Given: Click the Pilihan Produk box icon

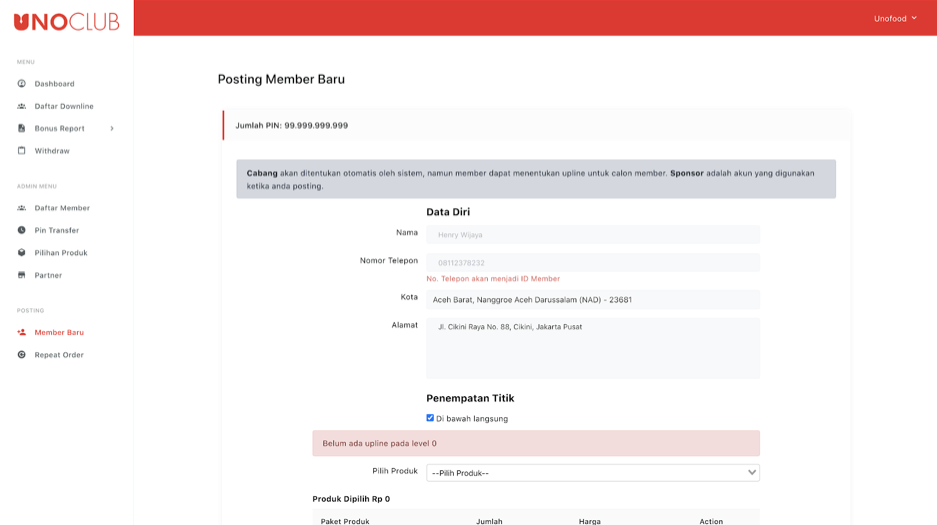Looking at the screenshot, I should [x=22, y=253].
